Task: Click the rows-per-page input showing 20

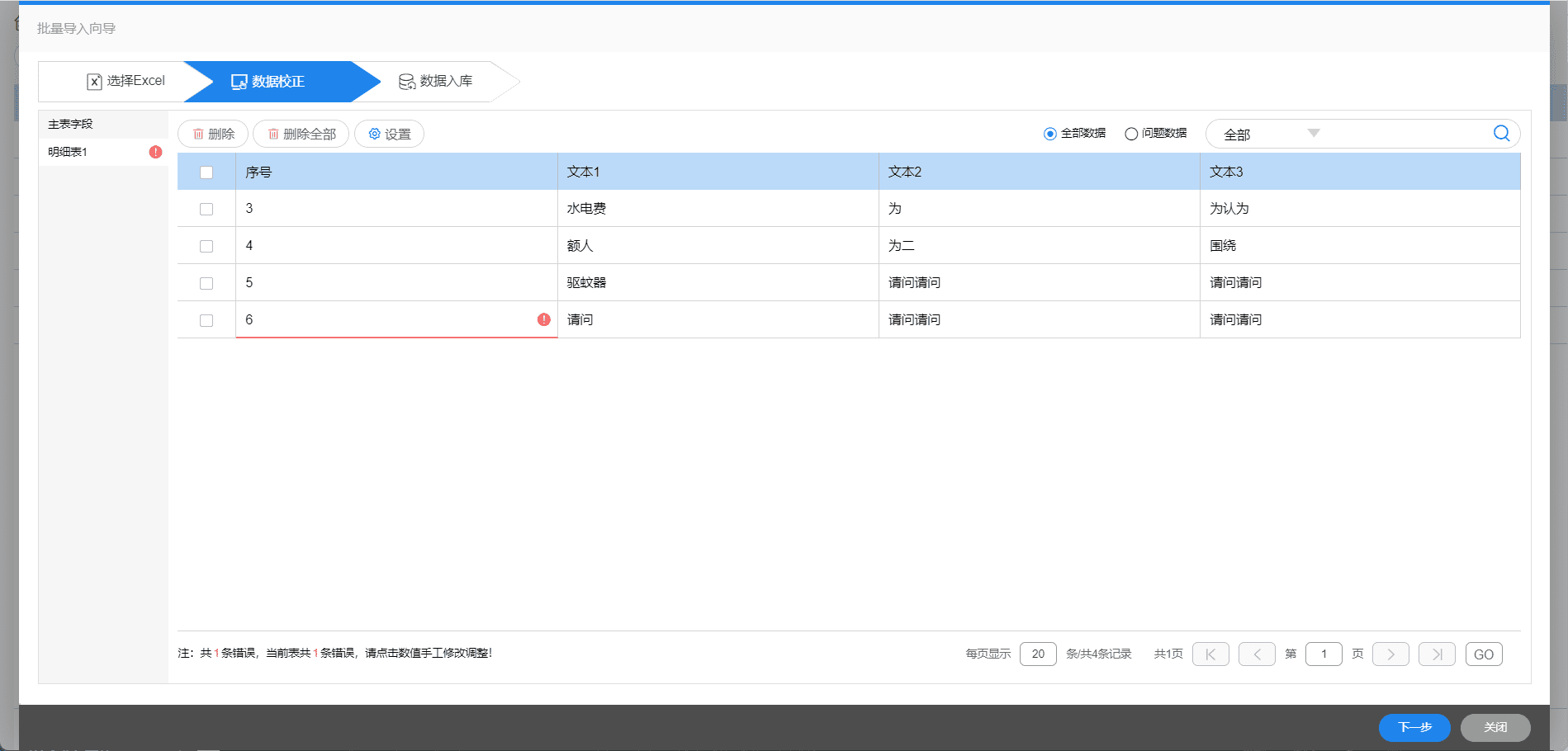Action: coord(1038,654)
